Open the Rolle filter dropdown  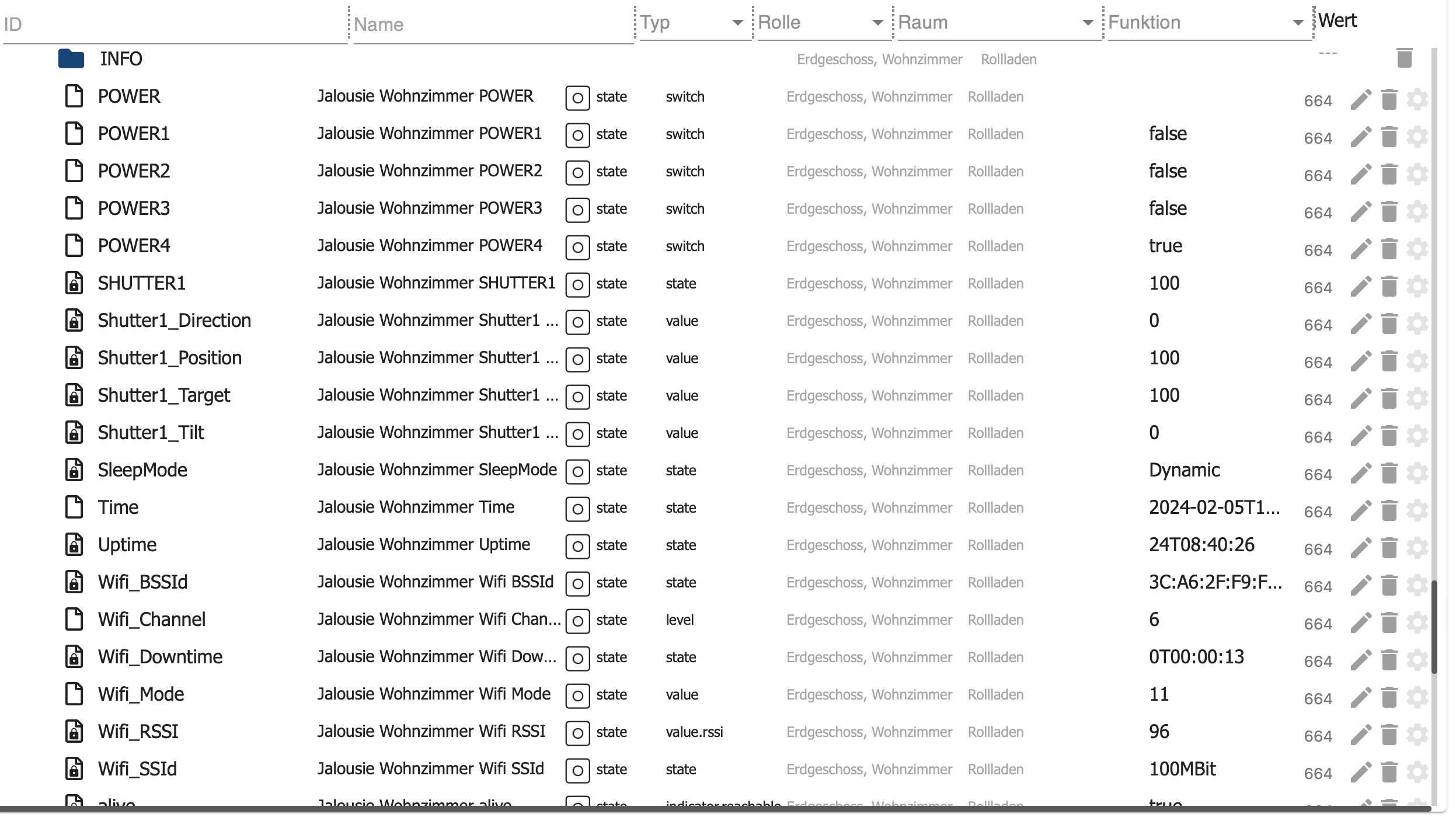877,23
